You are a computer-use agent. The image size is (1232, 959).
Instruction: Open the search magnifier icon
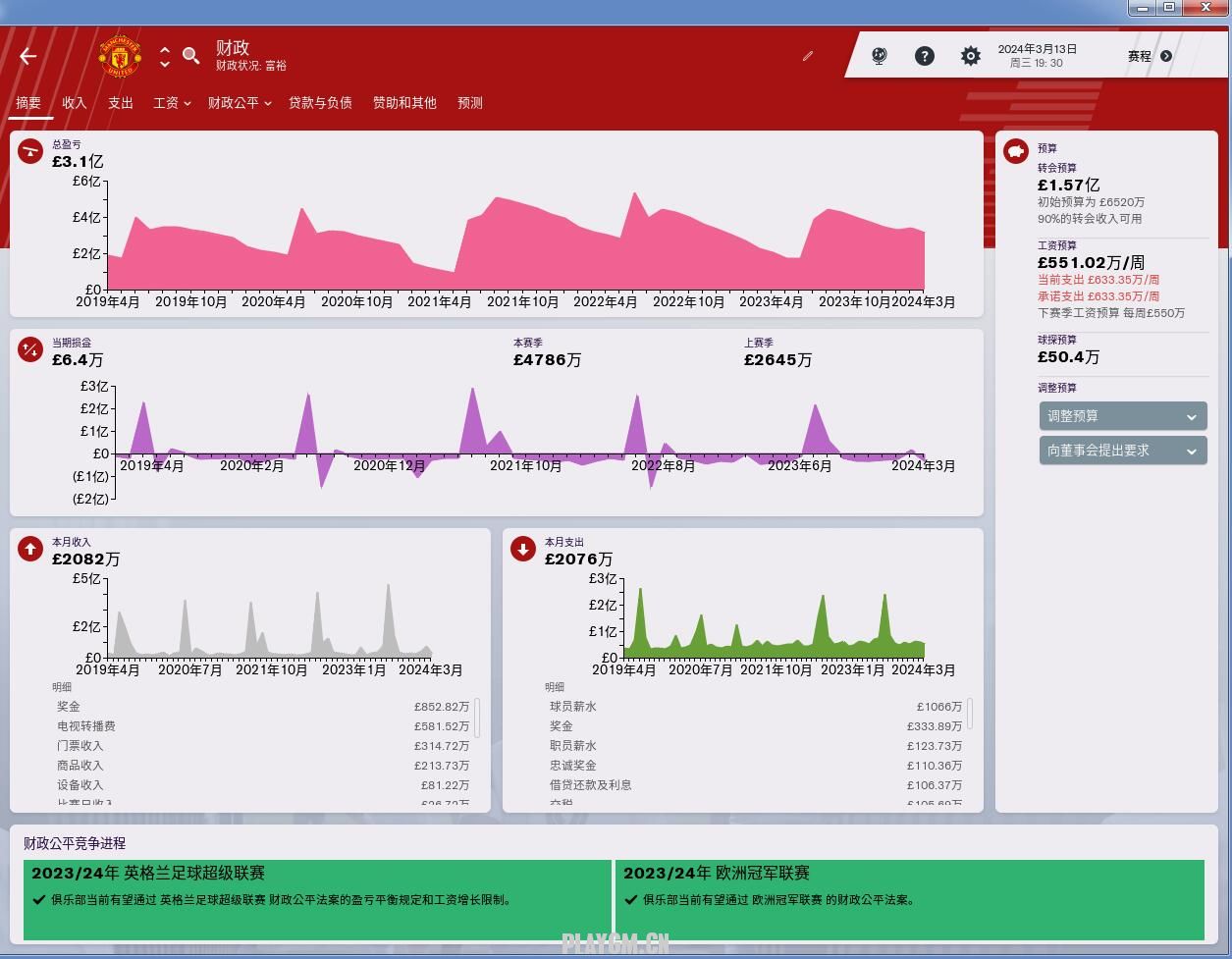tap(191, 56)
